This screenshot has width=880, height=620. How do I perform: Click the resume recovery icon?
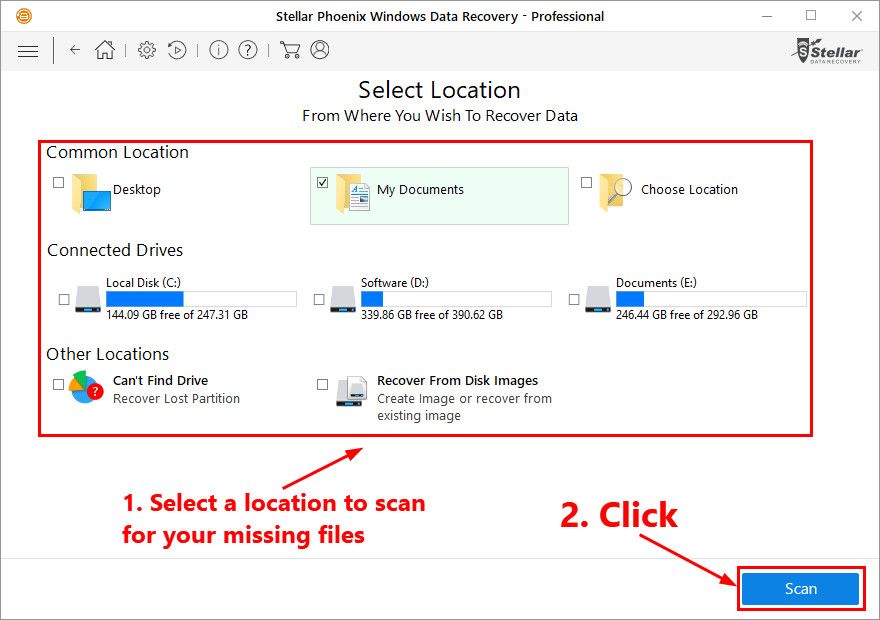pos(177,50)
